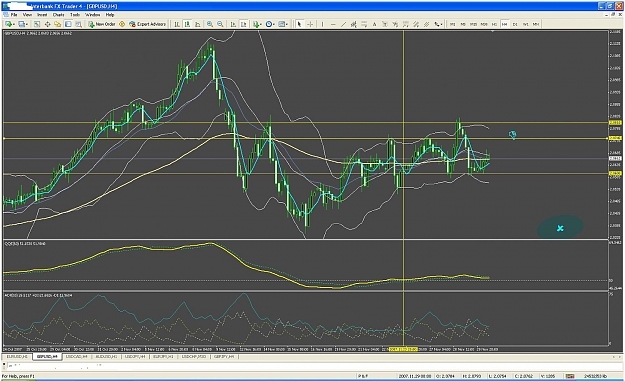Click the highlighted date label on time axis

tap(403, 349)
